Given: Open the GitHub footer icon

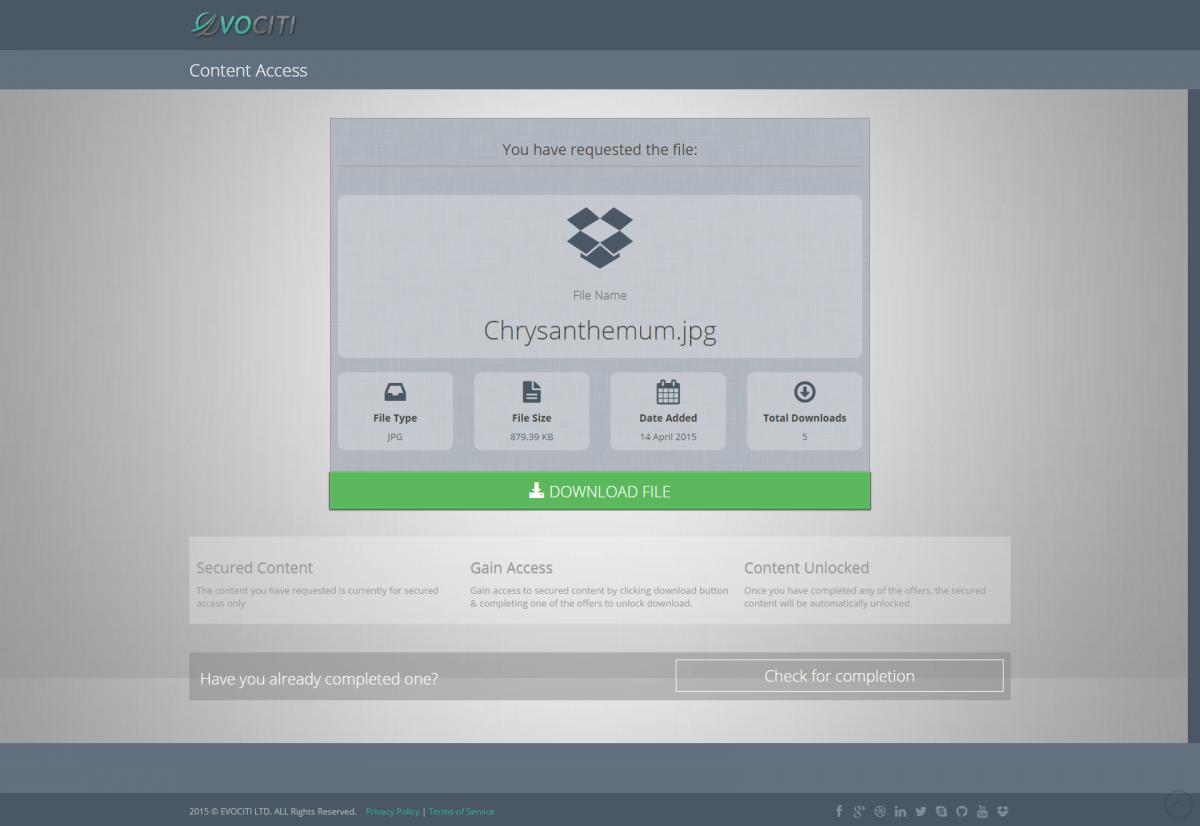Looking at the screenshot, I should point(962,811).
